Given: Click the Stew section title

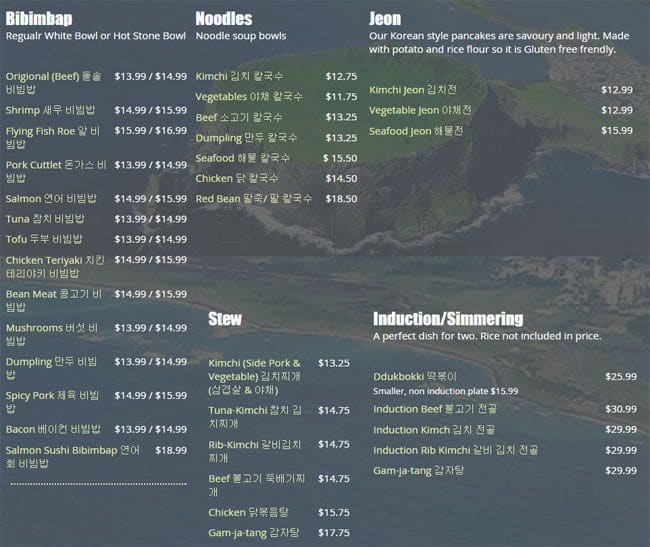Looking at the screenshot, I should pos(224,319).
